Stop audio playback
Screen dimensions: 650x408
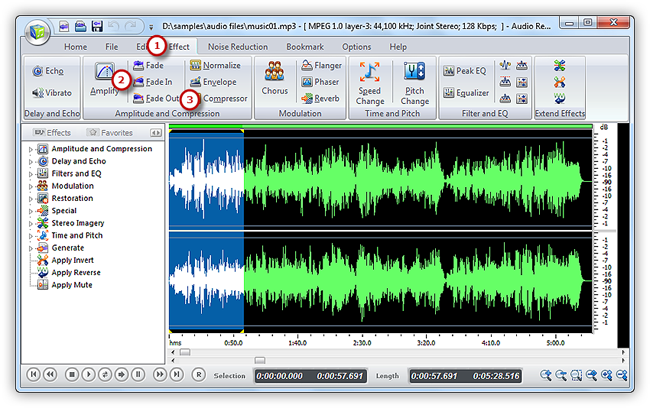click(72, 374)
